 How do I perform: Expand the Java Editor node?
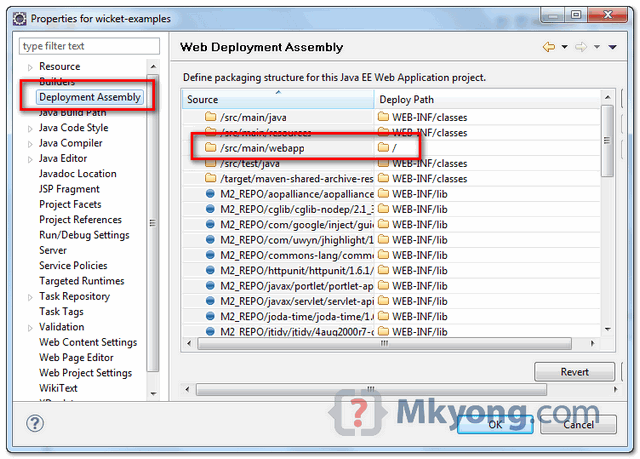point(30,159)
